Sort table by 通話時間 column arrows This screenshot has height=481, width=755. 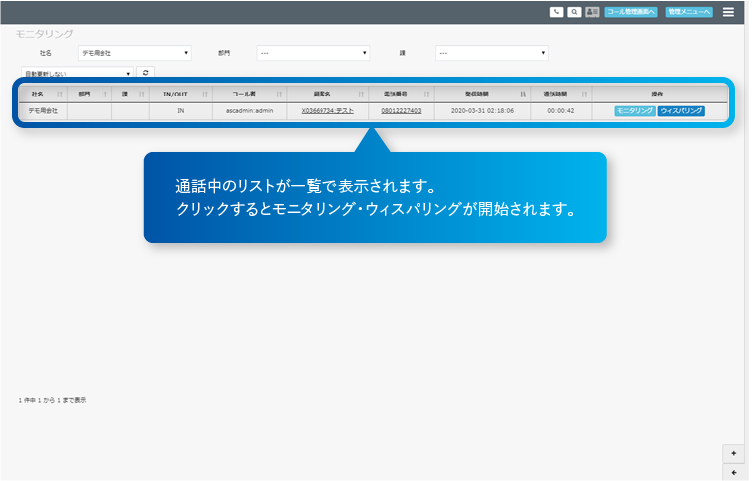(x=585, y=94)
